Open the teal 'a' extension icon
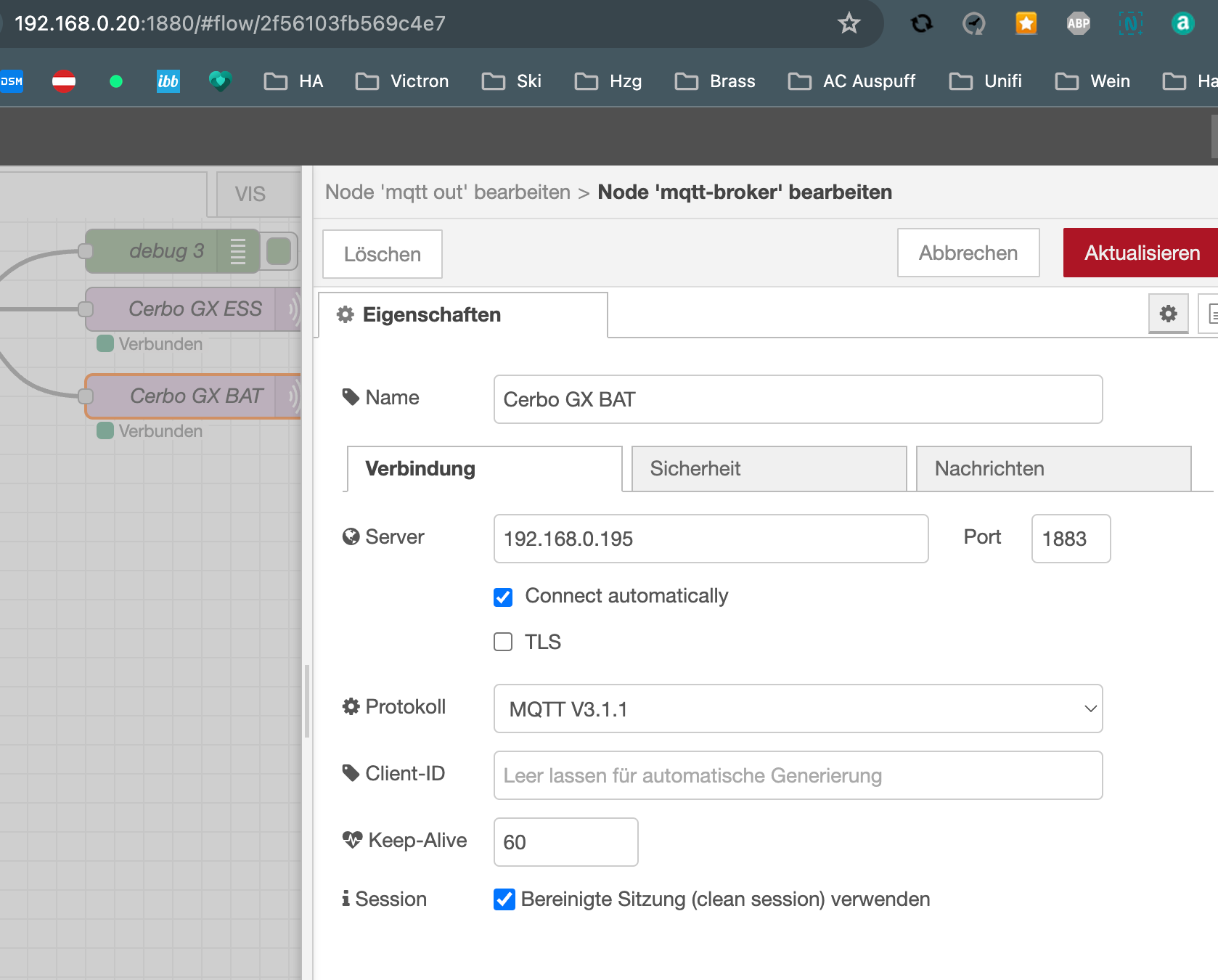The height and width of the screenshot is (980, 1218). point(1182,23)
